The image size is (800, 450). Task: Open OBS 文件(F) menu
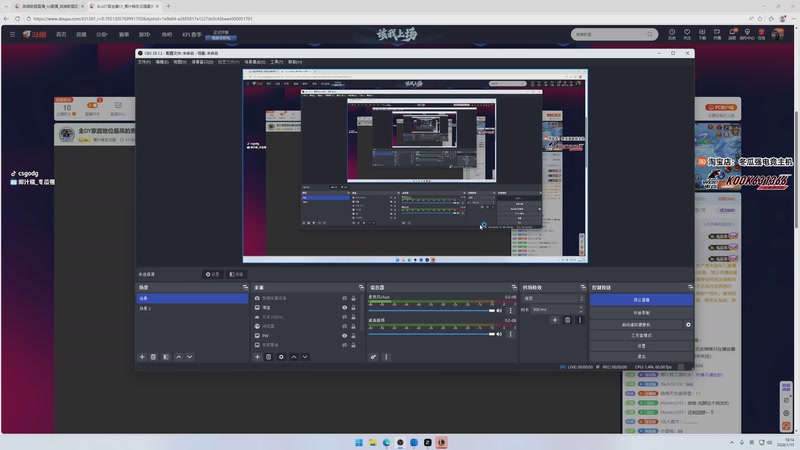(x=144, y=62)
